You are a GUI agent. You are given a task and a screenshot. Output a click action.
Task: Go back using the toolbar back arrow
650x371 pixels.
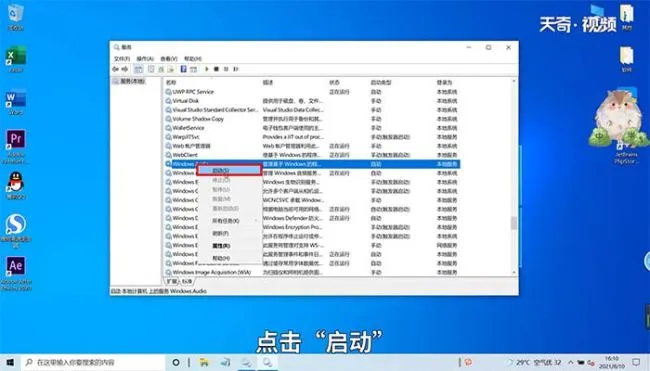[116, 69]
